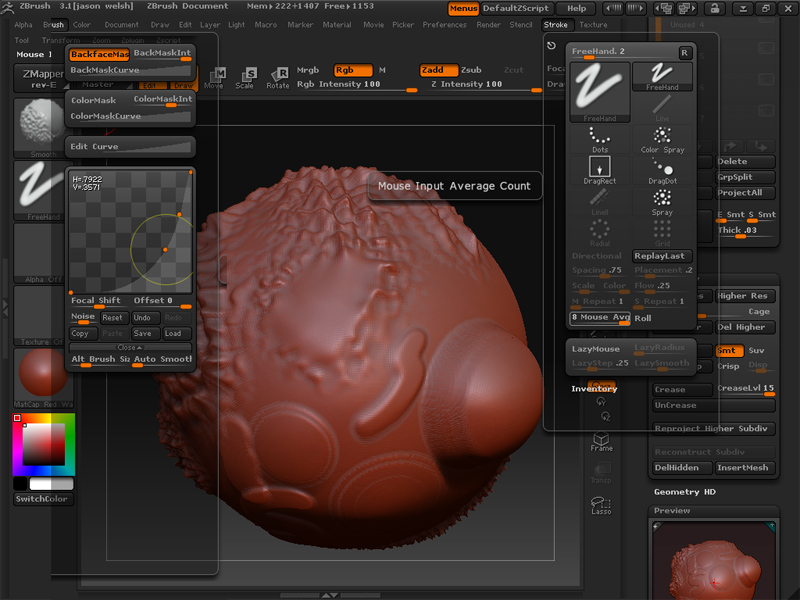
Task: Pick the Line stroke icon
Action: pyautogui.click(x=662, y=108)
